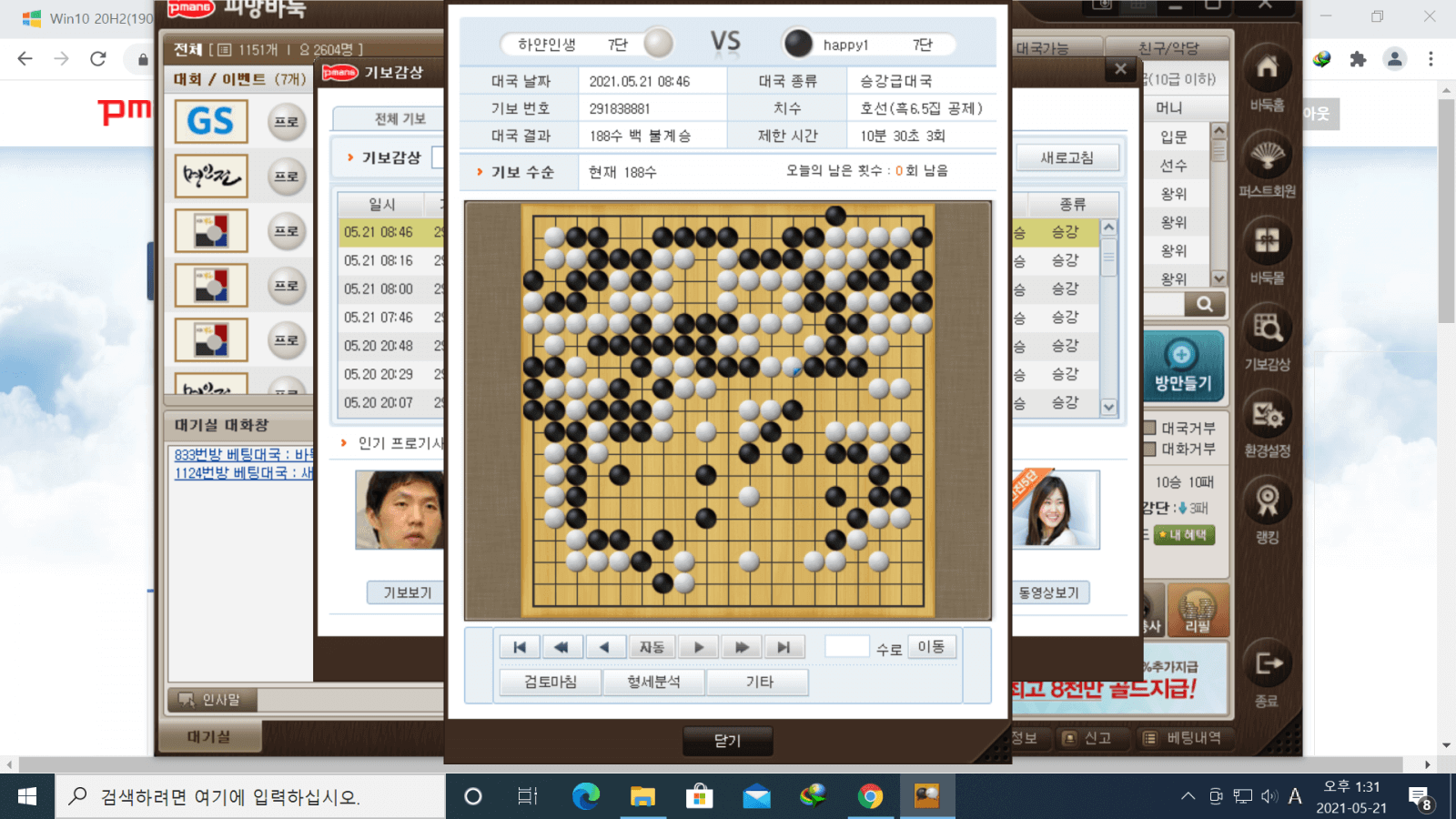
Task: Click the taskbar search box
Action: point(250,796)
